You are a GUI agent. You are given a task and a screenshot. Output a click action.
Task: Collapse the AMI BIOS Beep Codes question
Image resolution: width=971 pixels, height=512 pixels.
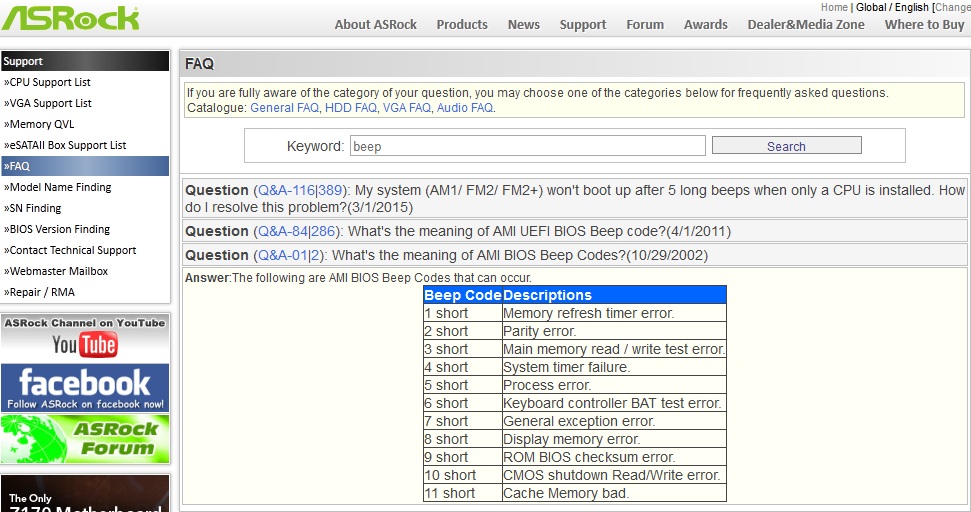pyautogui.click(x=574, y=255)
